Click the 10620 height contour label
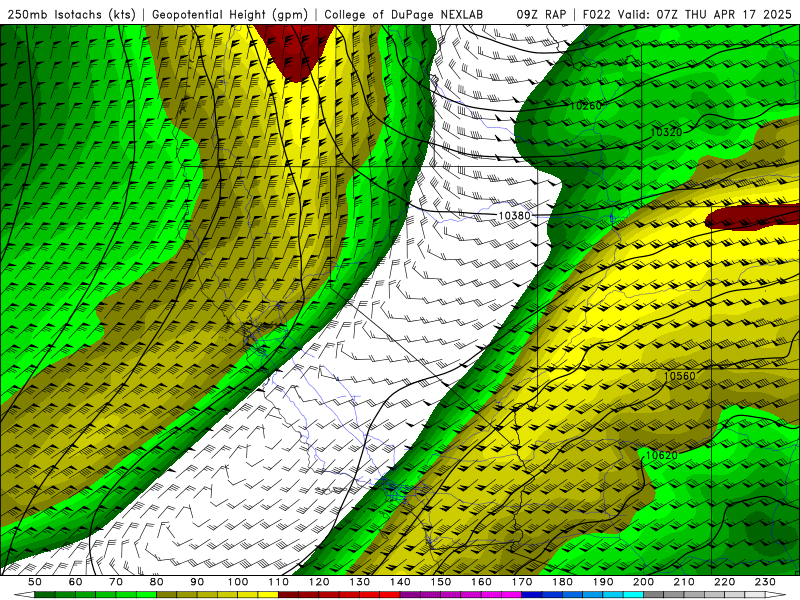This screenshot has width=800, height=600. pyautogui.click(x=662, y=456)
